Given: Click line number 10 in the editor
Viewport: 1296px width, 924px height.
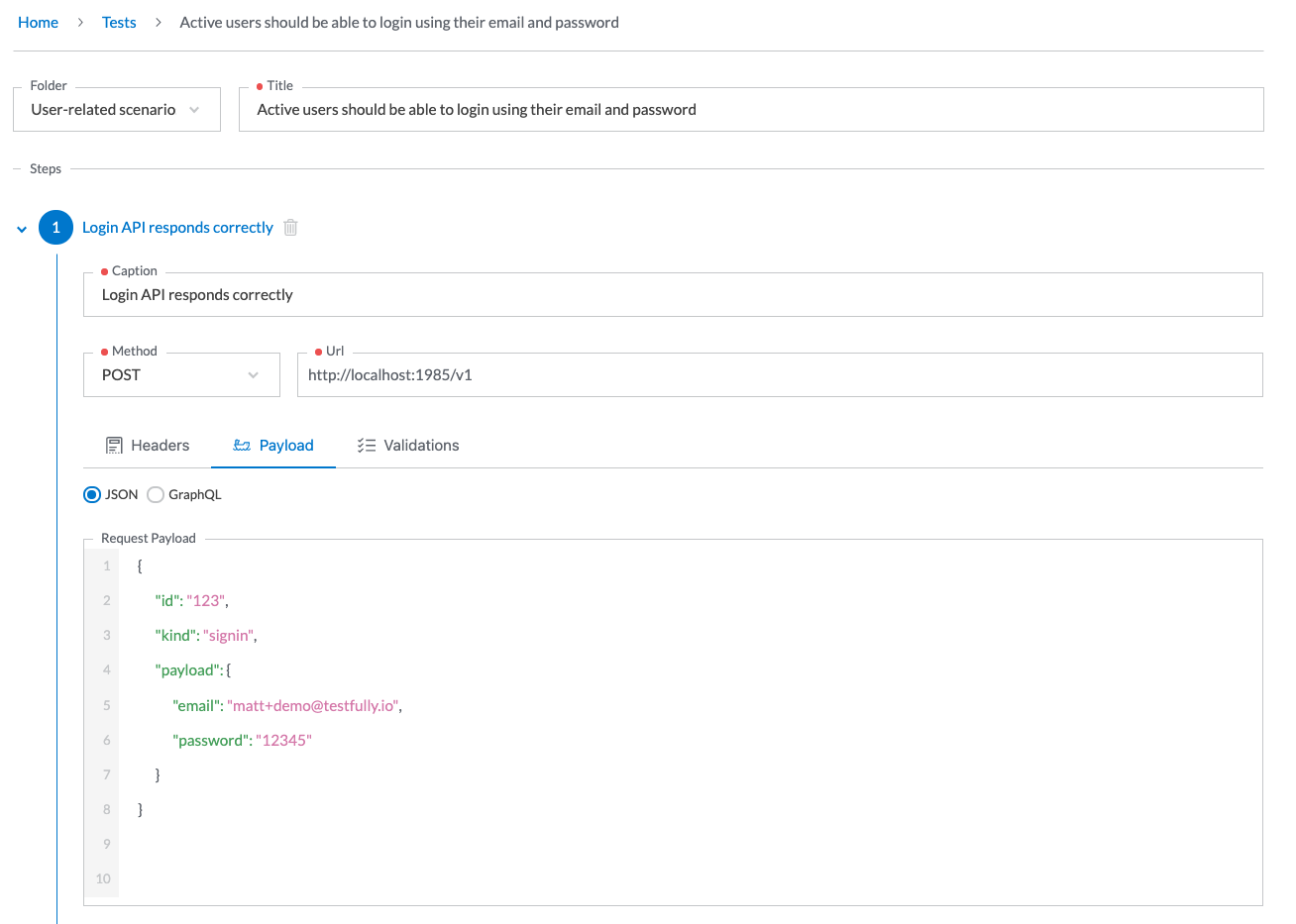Looking at the screenshot, I should (103, 878).
